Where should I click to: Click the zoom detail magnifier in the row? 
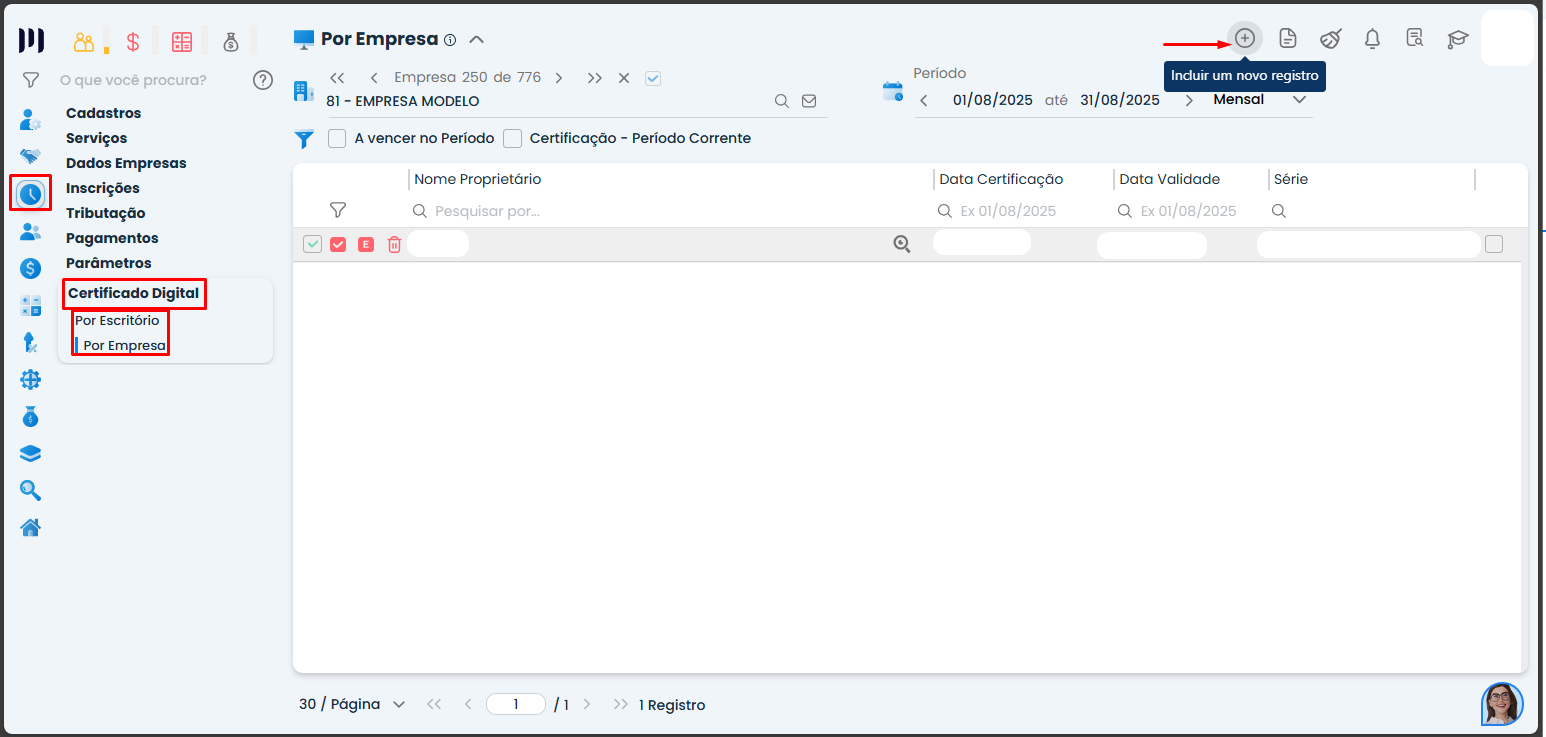(x=902, y=244)
